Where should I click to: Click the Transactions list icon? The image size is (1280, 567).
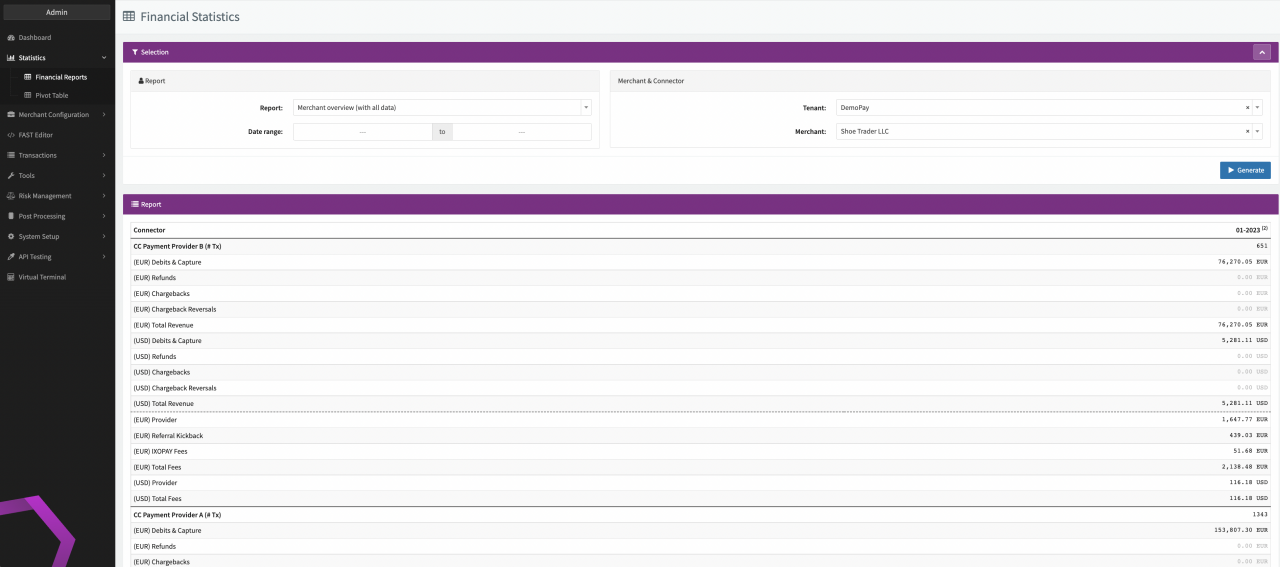coord(10,156)
